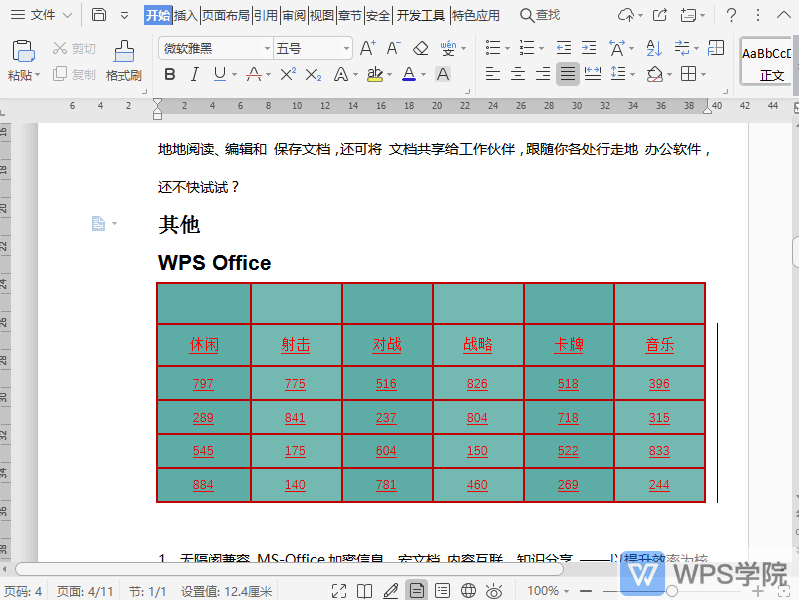The image size is (799, 600).
Task: Activate the Format Painter brush
Action: [124, 60]
